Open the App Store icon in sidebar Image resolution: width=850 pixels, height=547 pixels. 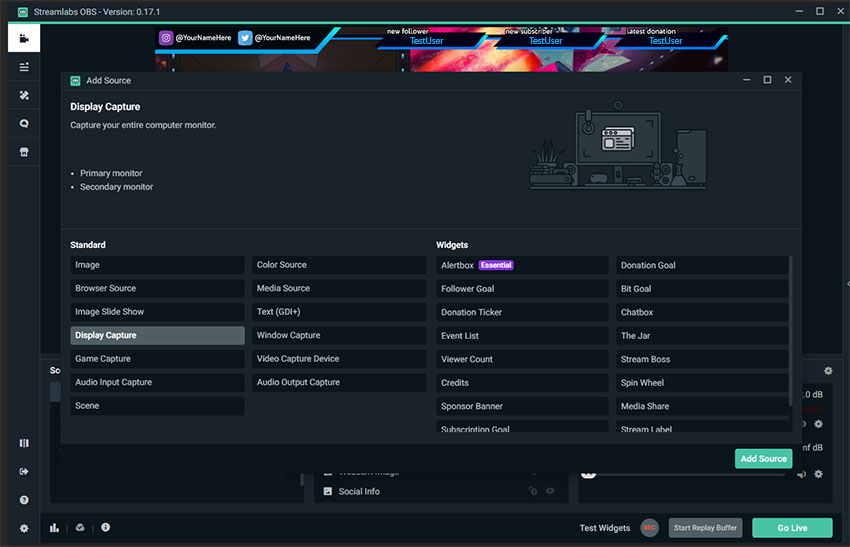pyautogui.click(x=24, y=152)
